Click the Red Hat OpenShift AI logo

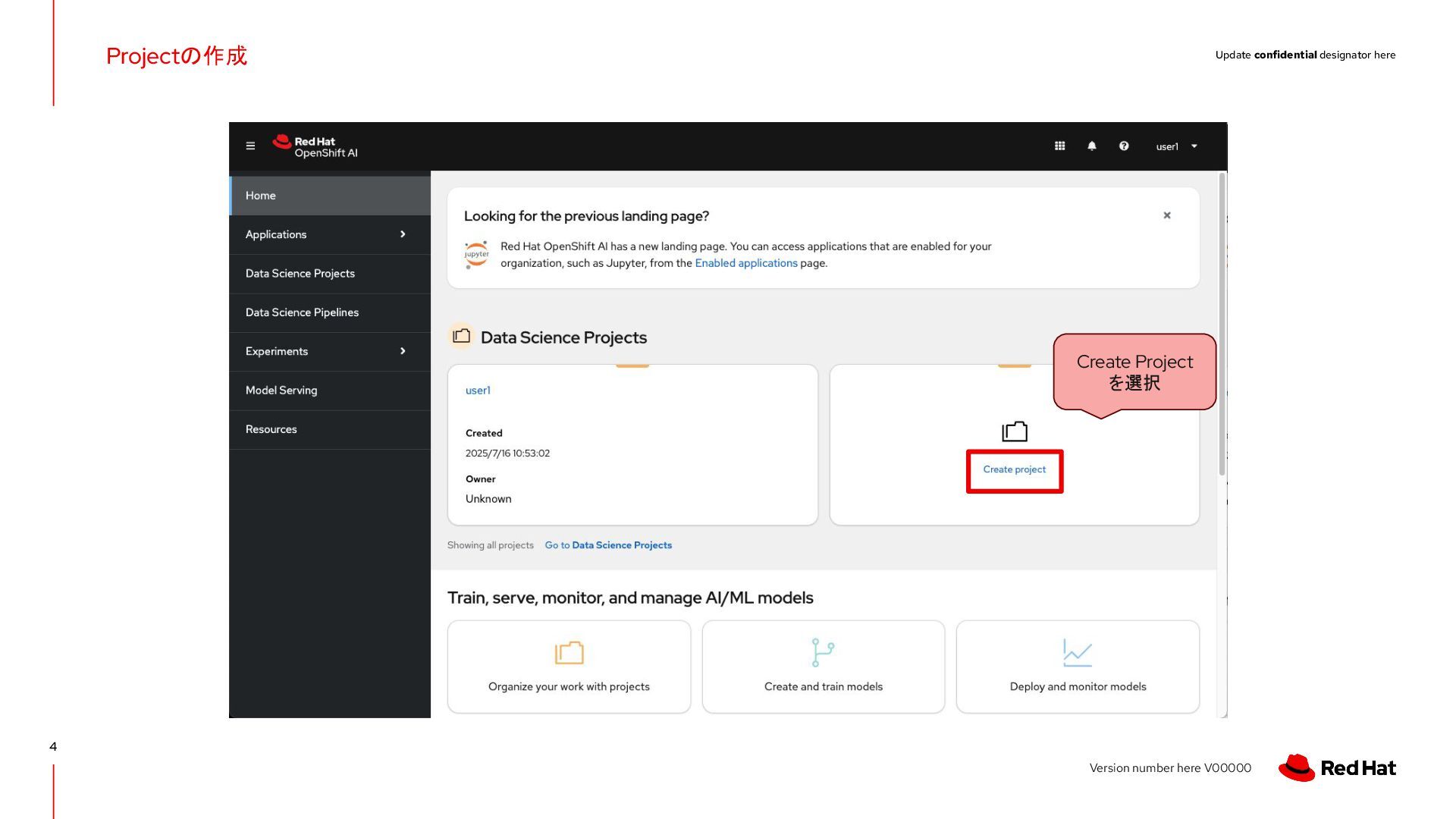point(315,146)
